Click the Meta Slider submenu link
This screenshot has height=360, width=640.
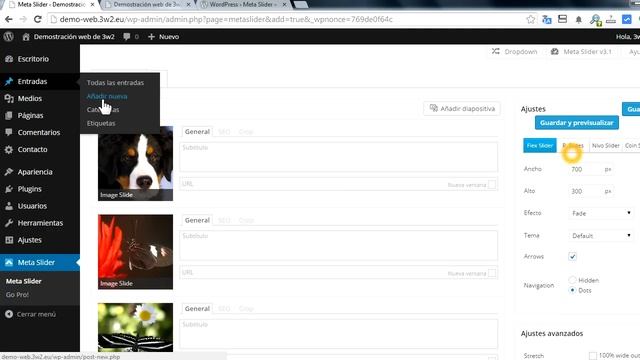[24, 281]
